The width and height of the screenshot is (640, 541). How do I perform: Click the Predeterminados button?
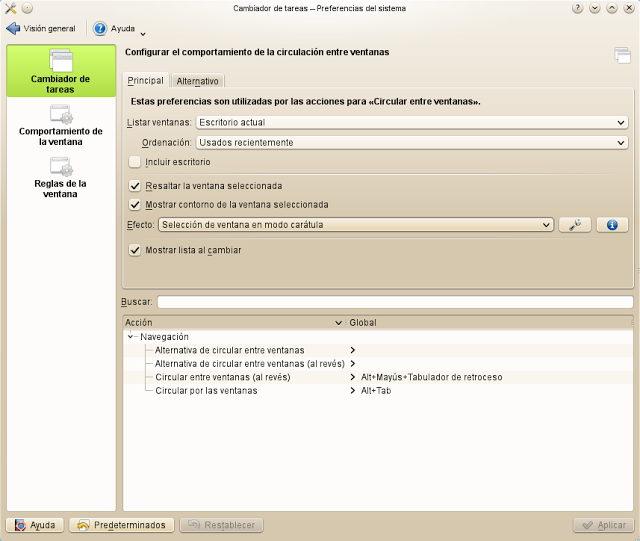(x=122, y=525)
